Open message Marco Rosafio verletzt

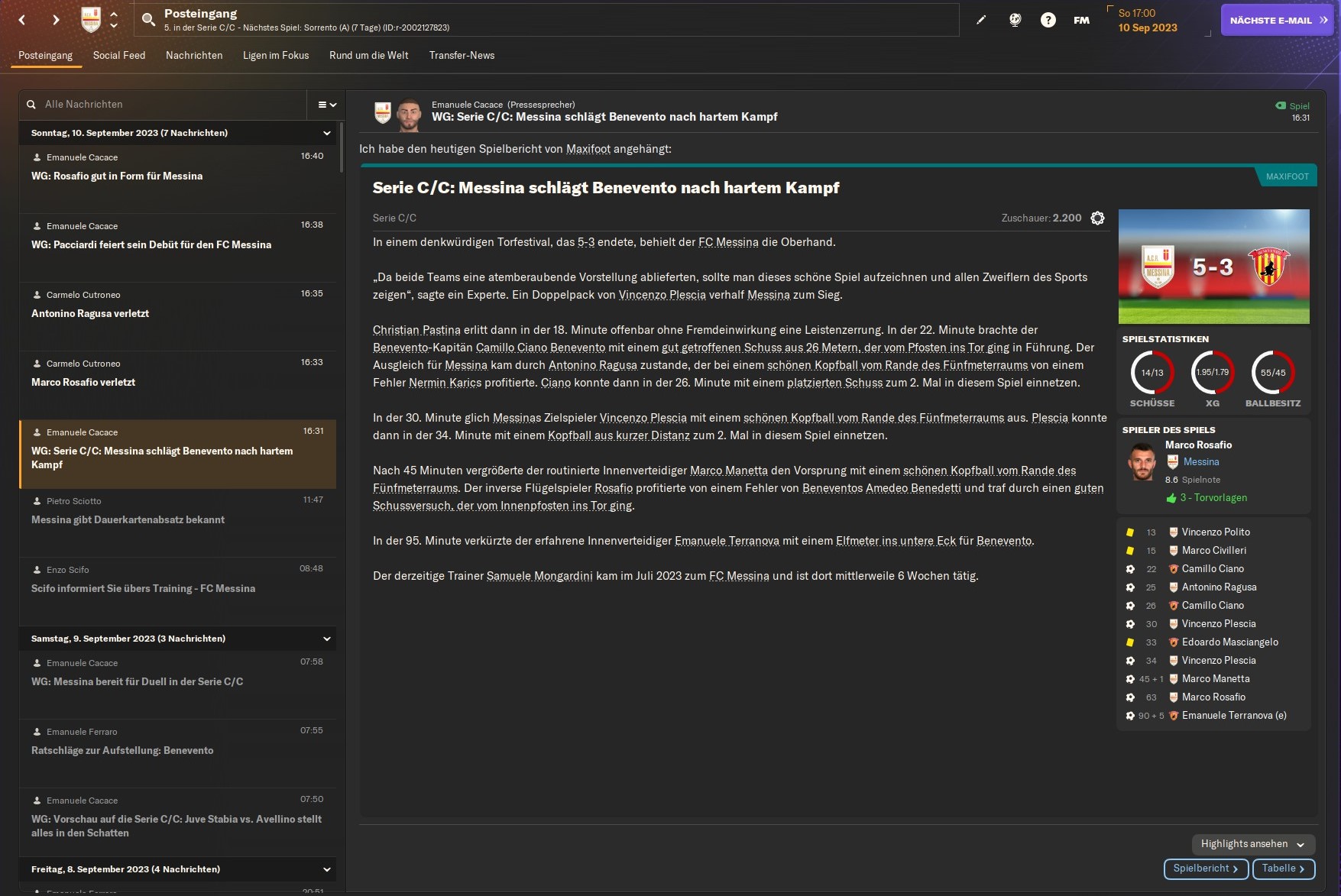click(177, 386)
